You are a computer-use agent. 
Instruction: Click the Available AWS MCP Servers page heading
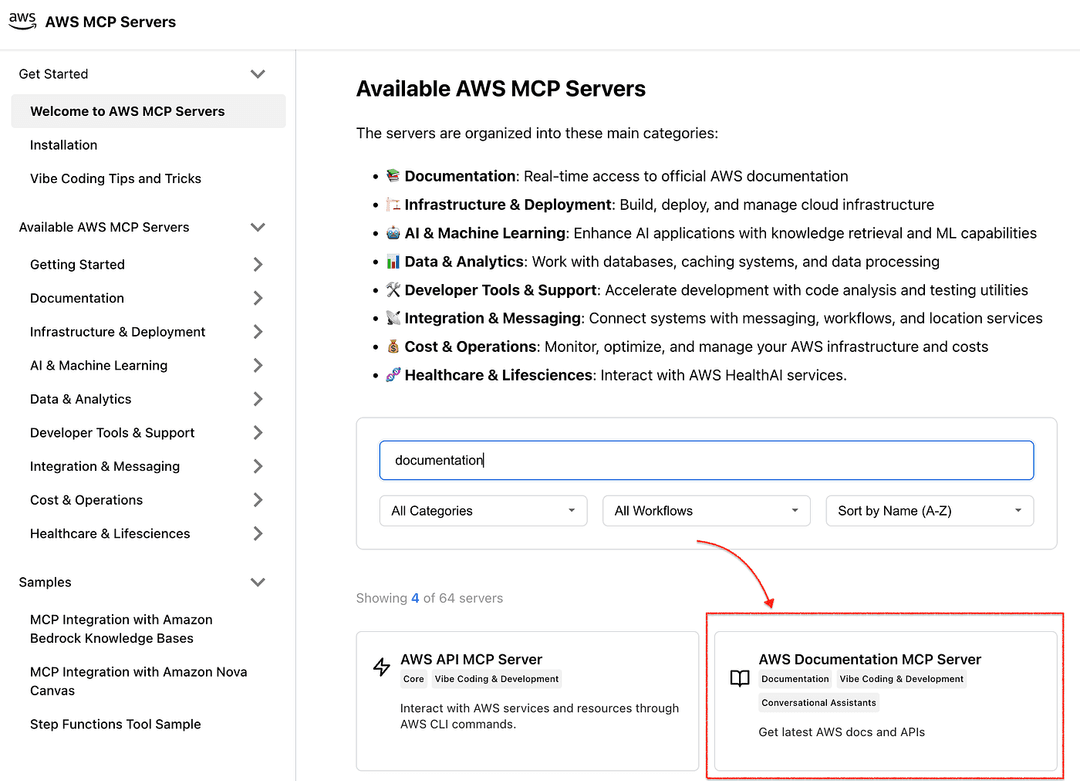[x=501, y=89]
